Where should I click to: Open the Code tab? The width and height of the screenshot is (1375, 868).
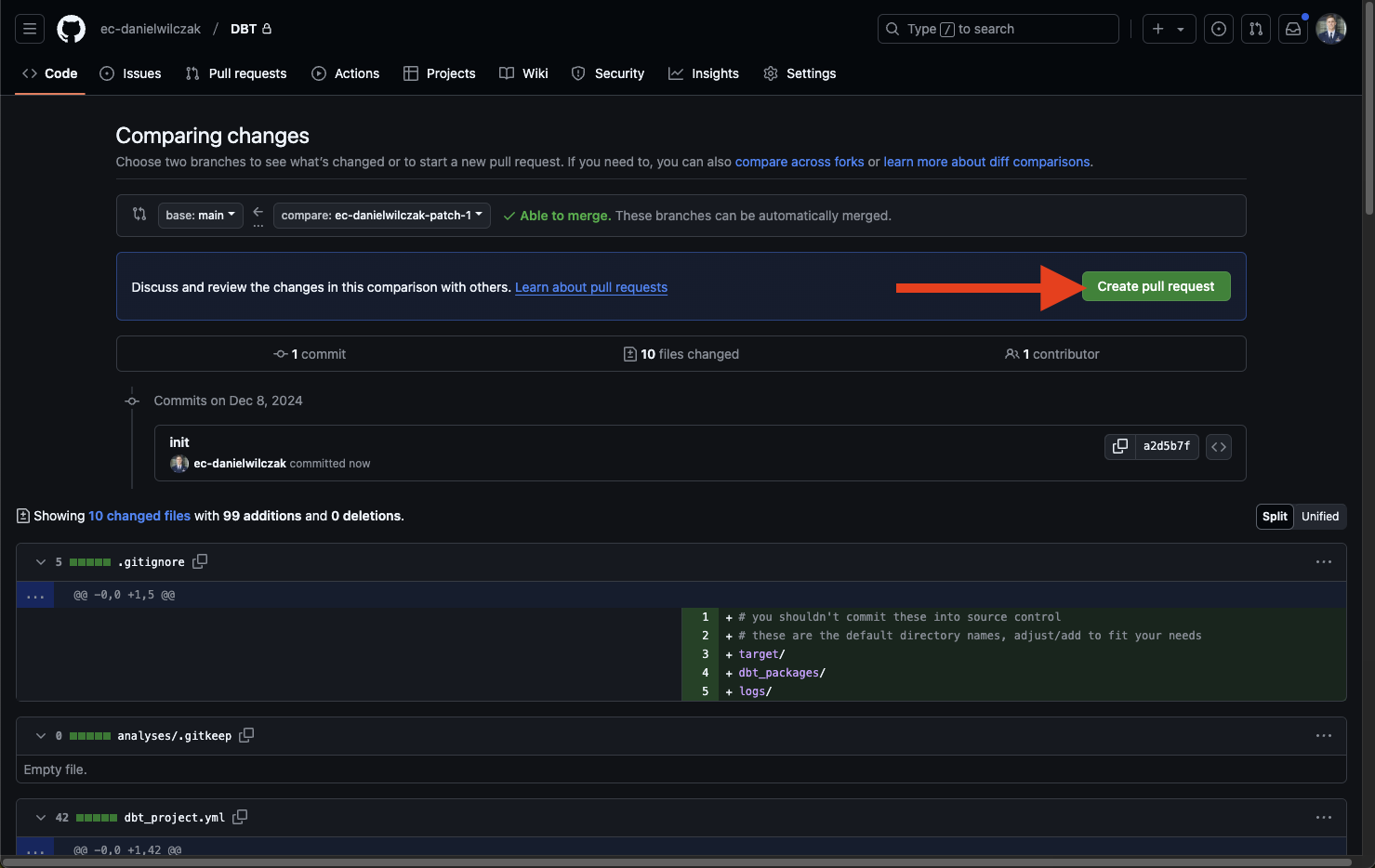coord(50,73)
